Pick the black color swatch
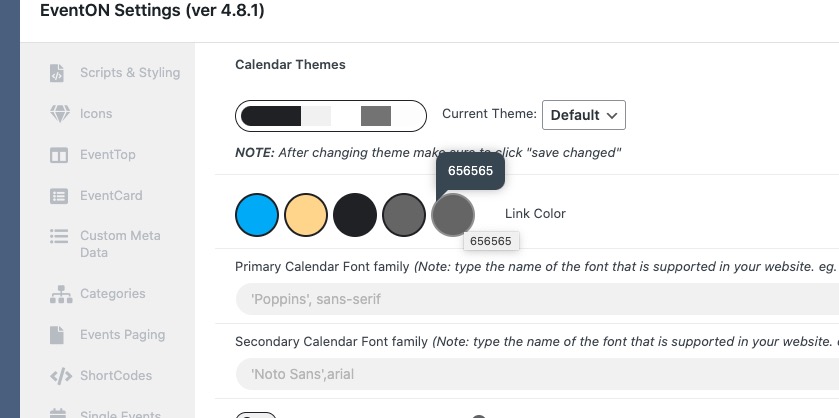Image resolution: width=839 pixels, height=418 pixels. click(x=355, y=215)
